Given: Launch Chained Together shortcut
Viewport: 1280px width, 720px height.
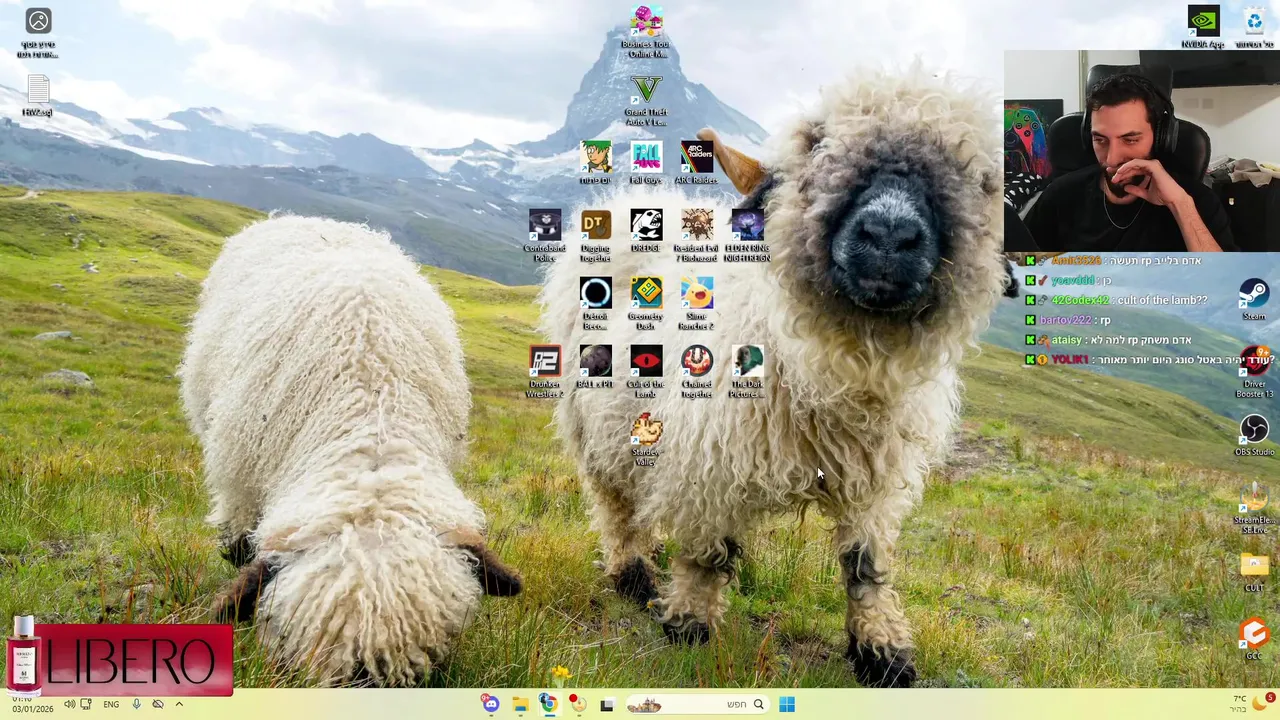Looking at the screenshot, I should [697, 372].
